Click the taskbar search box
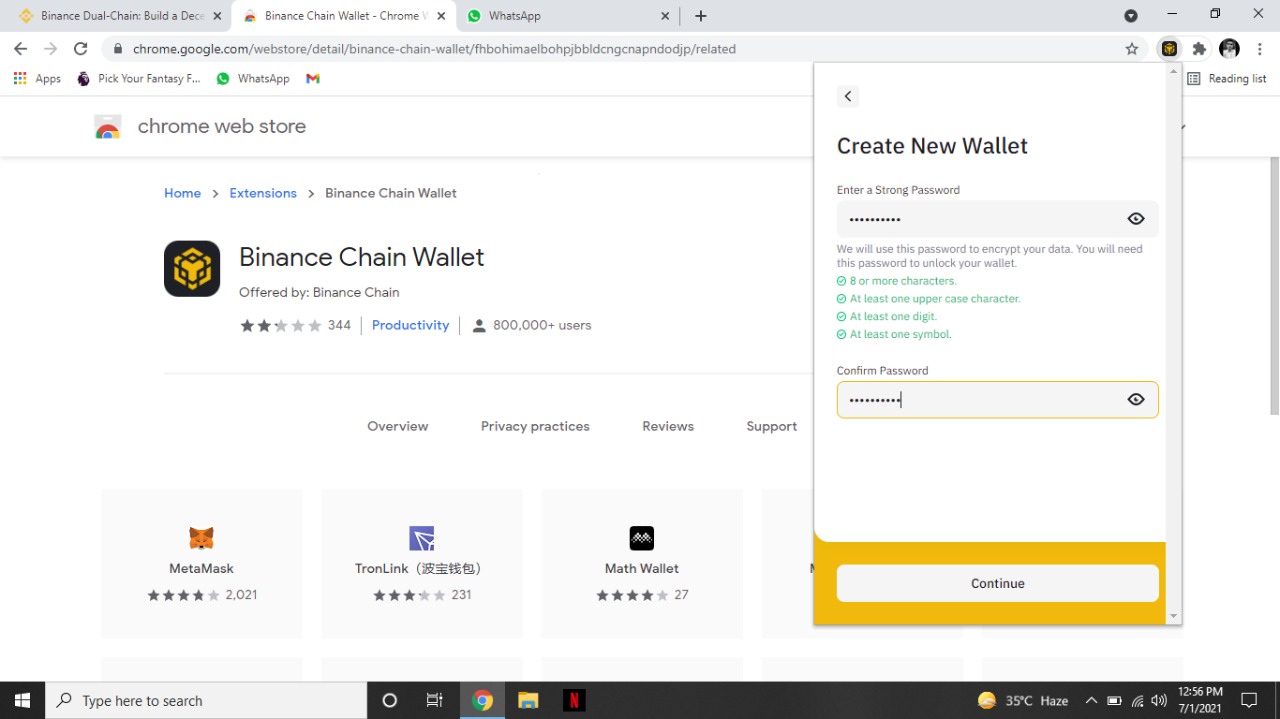This screenshot has width=1280, height=719. pyautogui.click(x=206, y=700)
